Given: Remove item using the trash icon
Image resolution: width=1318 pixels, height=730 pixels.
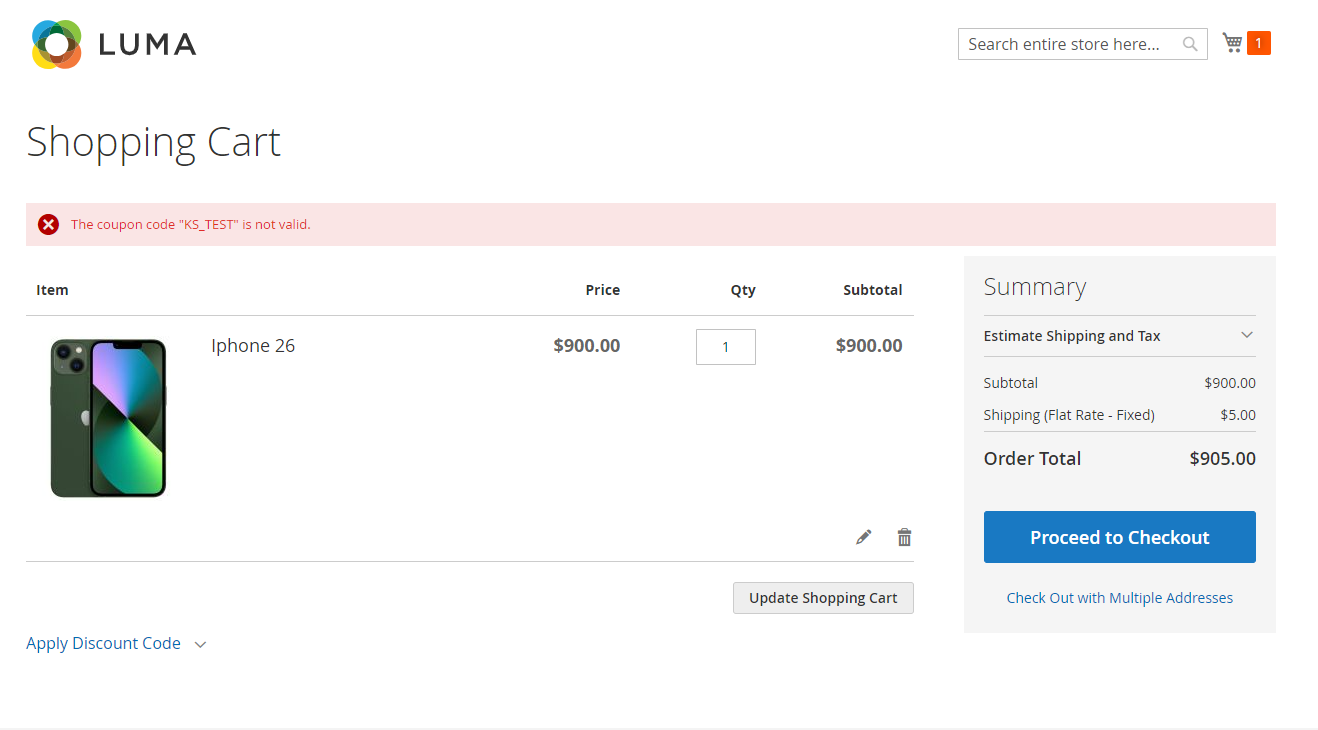Looking at the screenshot, I should [904, 538].
